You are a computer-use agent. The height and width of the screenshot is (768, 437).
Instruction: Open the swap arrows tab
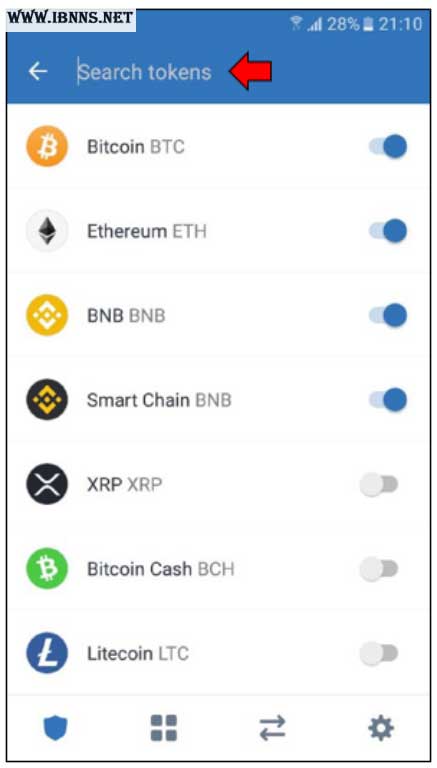point(272,728)
